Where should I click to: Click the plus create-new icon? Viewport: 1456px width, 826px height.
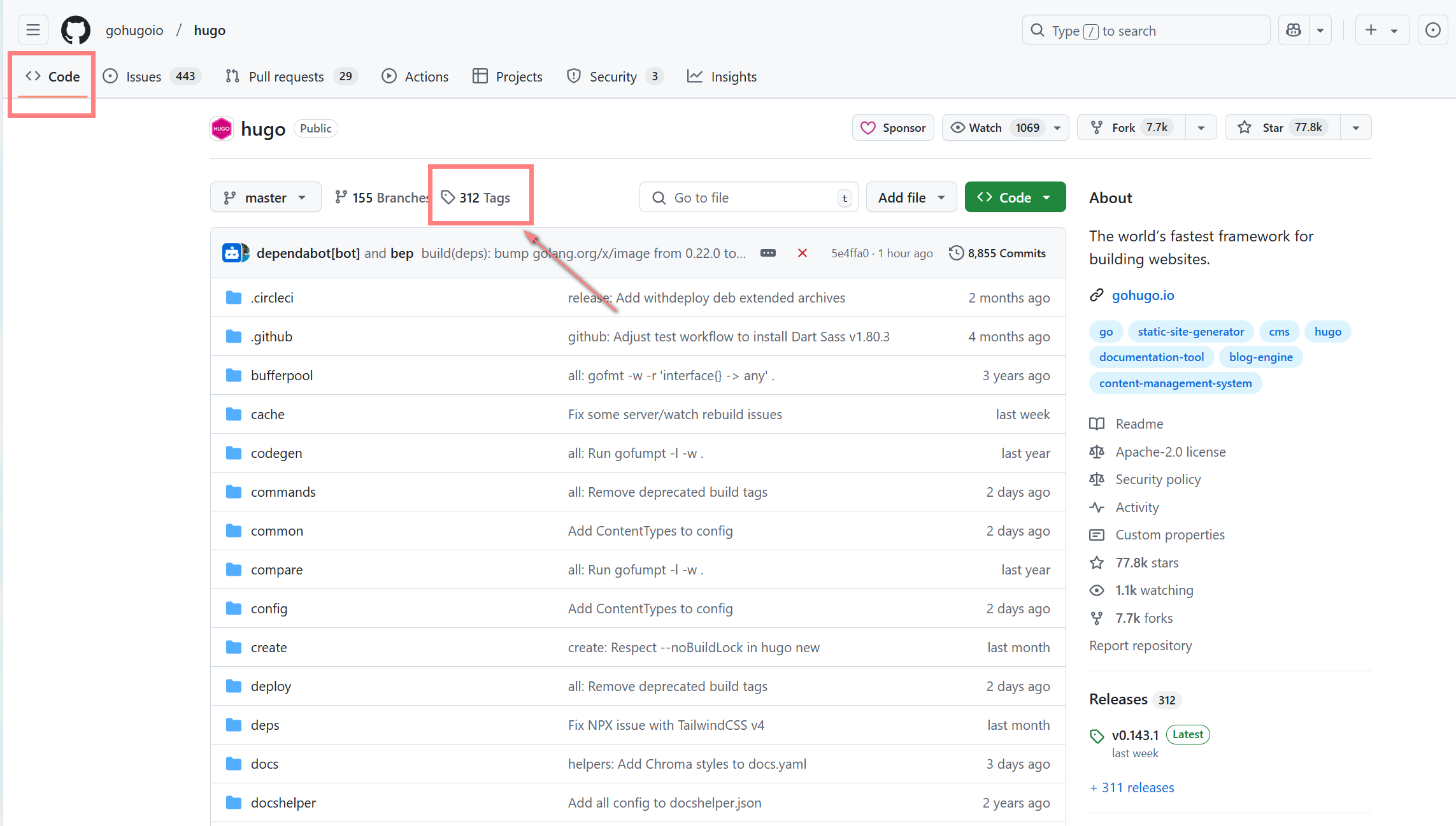pos(1371,30)
